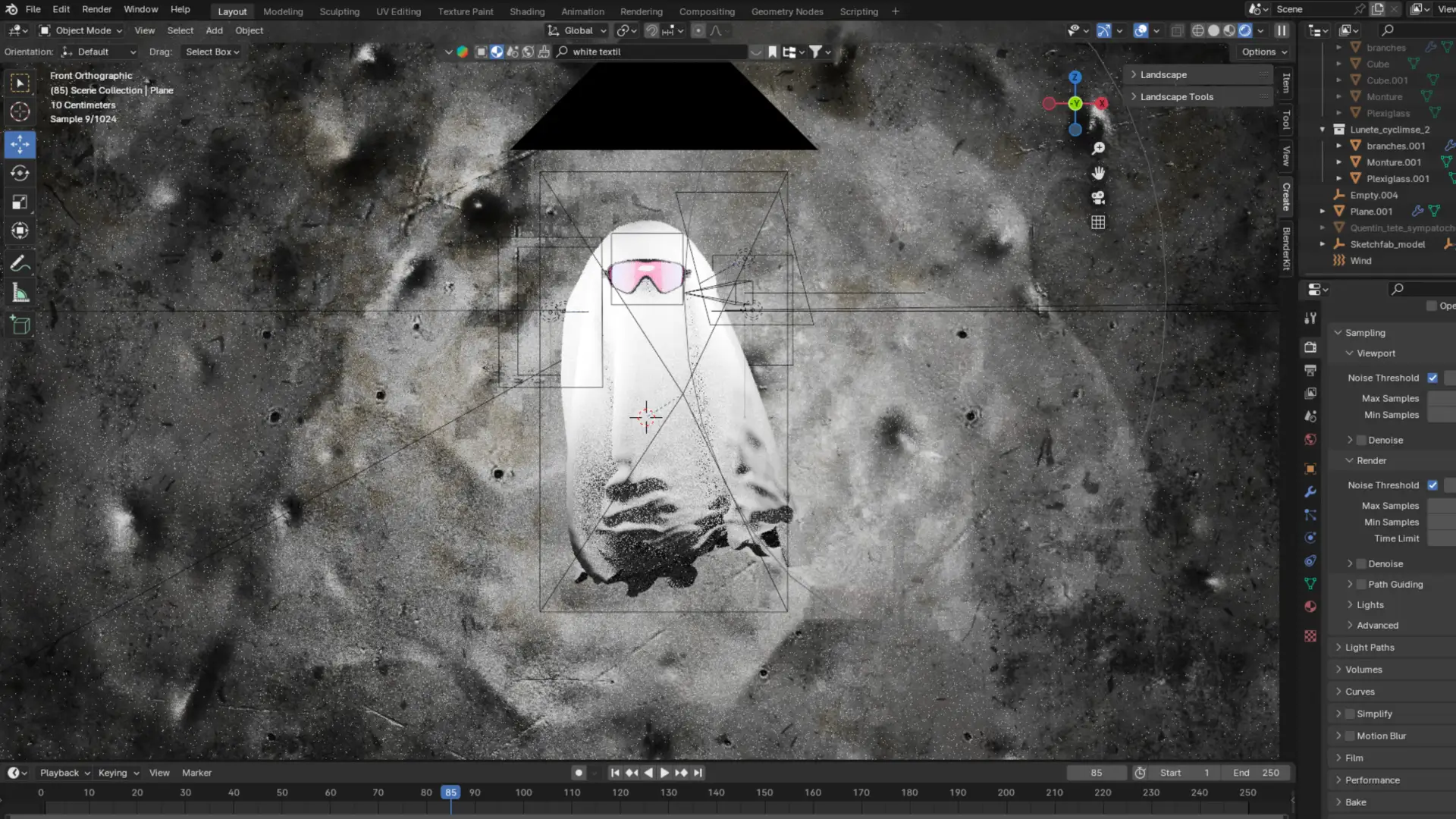Expand the Landscape Tools panel
Viewport: 1456px width, 819px height.
pyautogui.click(x=1176, y=97)
